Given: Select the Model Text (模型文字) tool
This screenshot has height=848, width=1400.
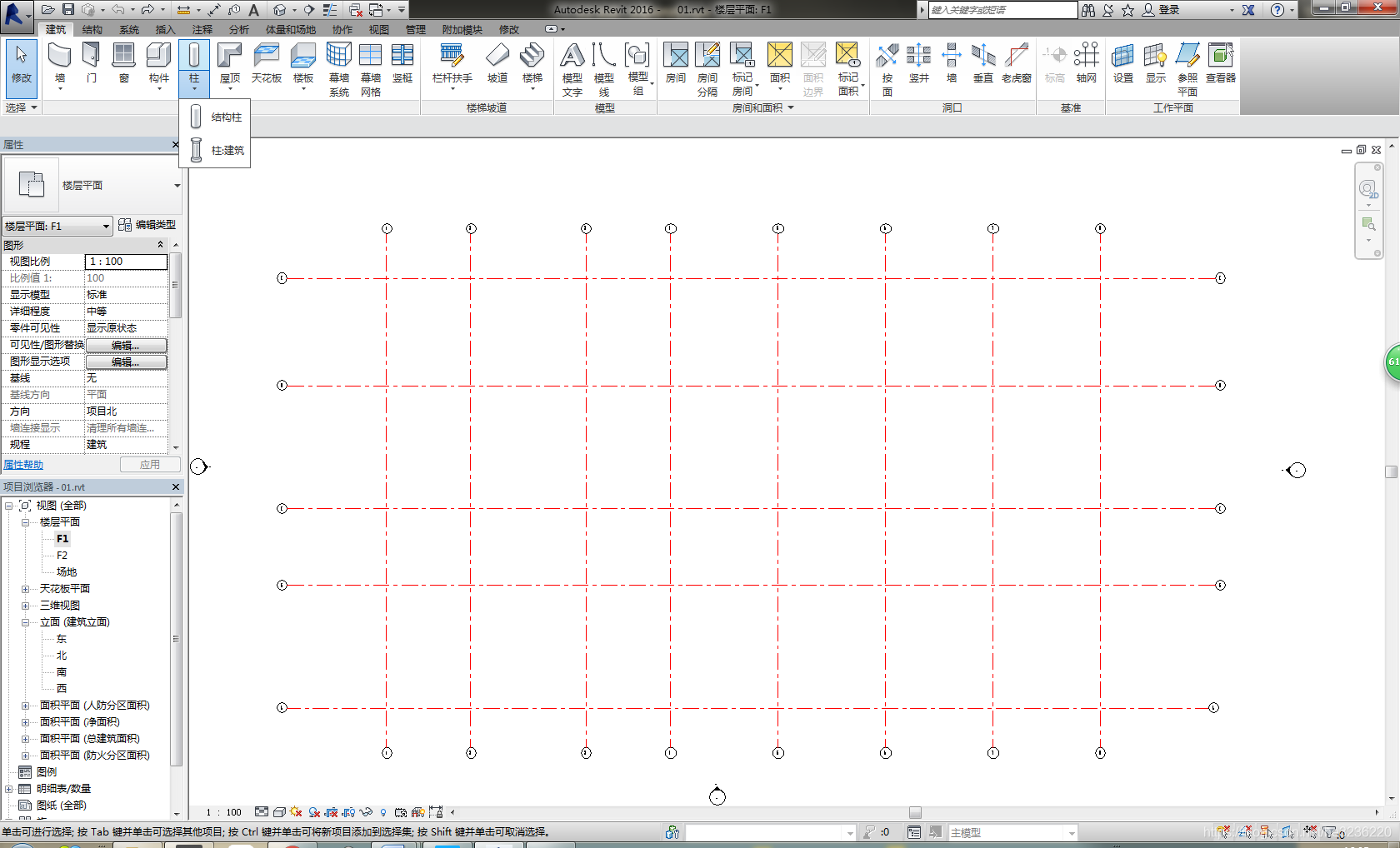Looking at the screenshot, I should click(x=572, y=68).
